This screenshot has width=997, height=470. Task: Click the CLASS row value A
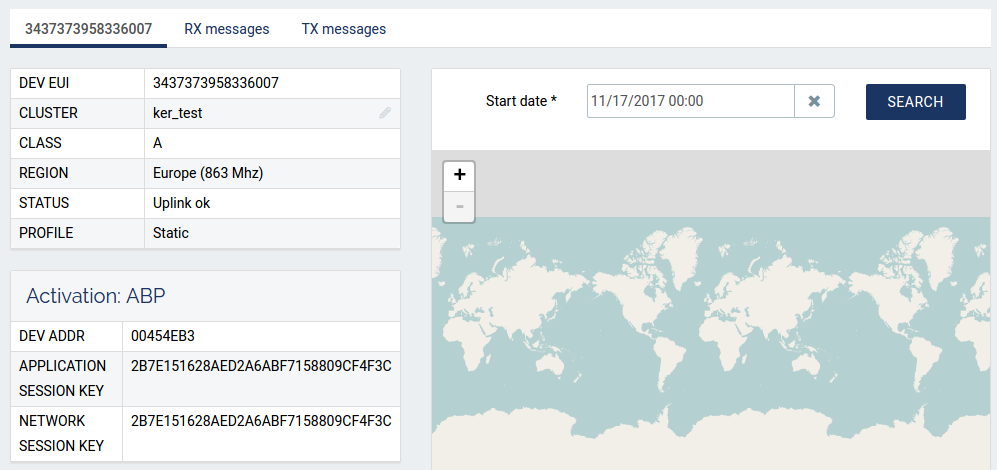(158, 143)
